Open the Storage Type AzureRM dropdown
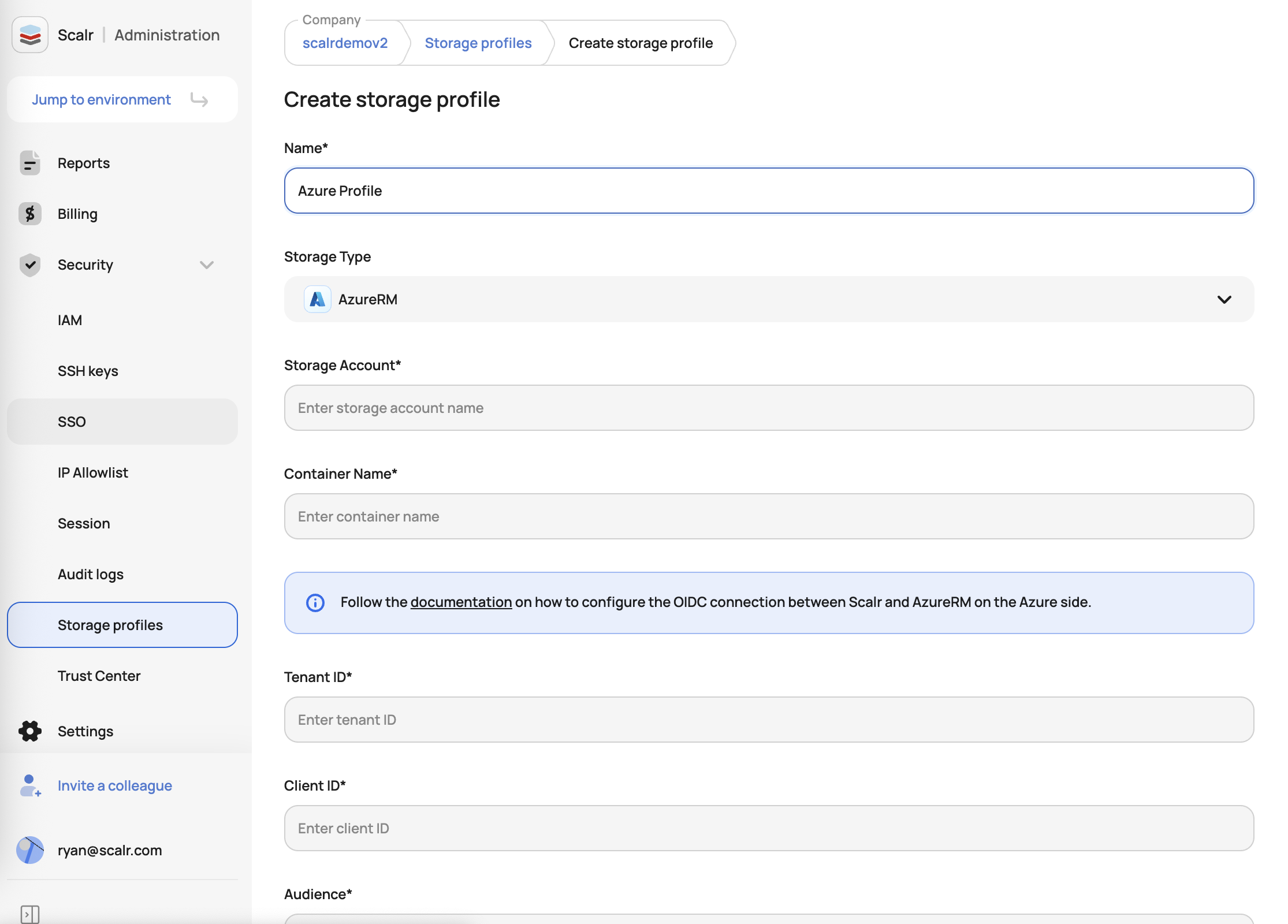Image resolution: width=1288 pixels, height=924 pixels. click(769, 299)
